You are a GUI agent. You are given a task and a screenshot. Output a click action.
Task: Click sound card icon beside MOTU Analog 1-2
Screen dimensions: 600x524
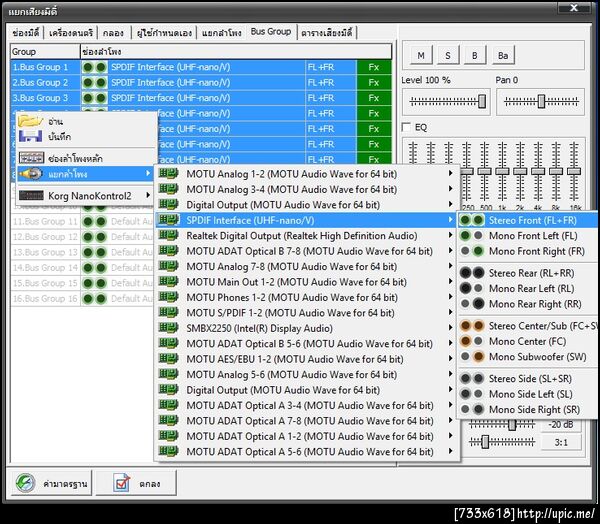coord(168,173)
